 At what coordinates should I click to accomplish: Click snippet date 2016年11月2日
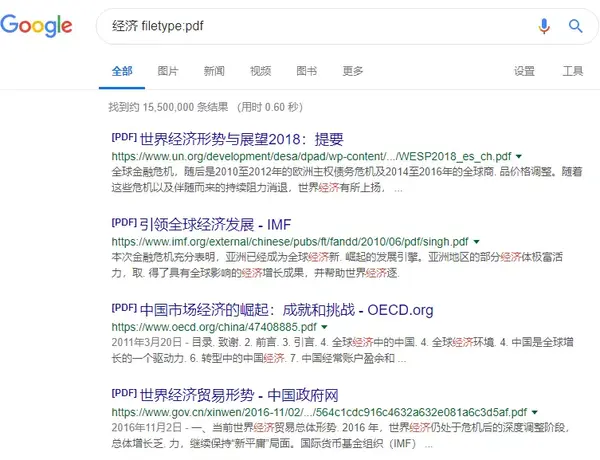click(147, 427)
